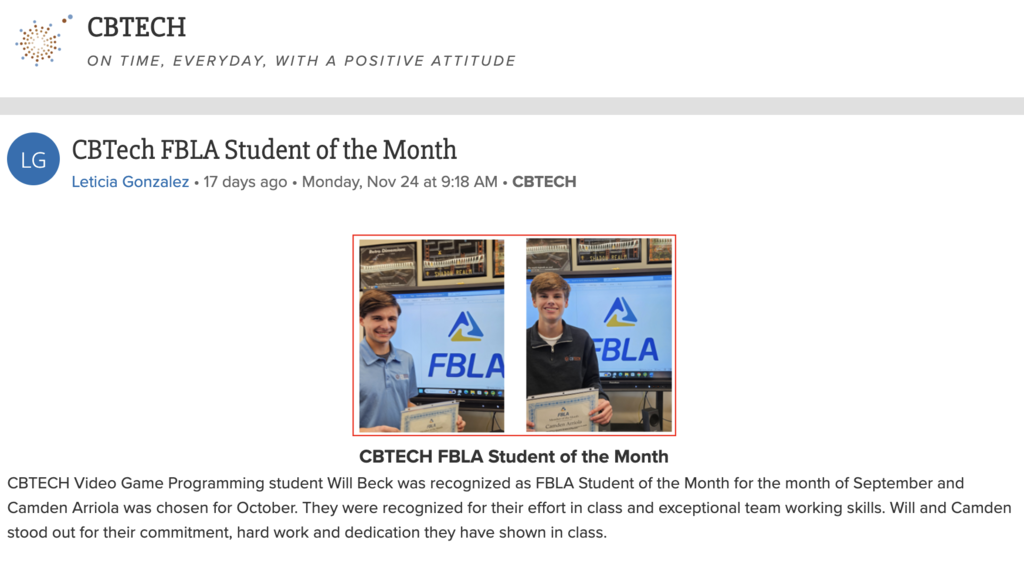
Task: Click the blue FBLA text on right screen
Action: (x=627, y=349)
